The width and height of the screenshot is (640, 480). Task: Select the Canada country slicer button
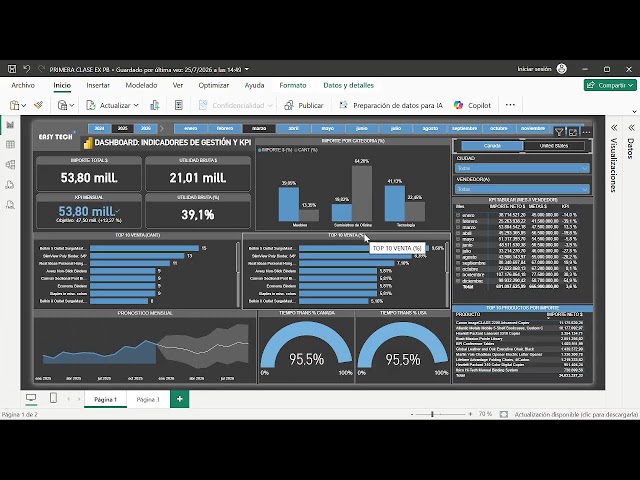pyautogui.click(x=492, y=146)
